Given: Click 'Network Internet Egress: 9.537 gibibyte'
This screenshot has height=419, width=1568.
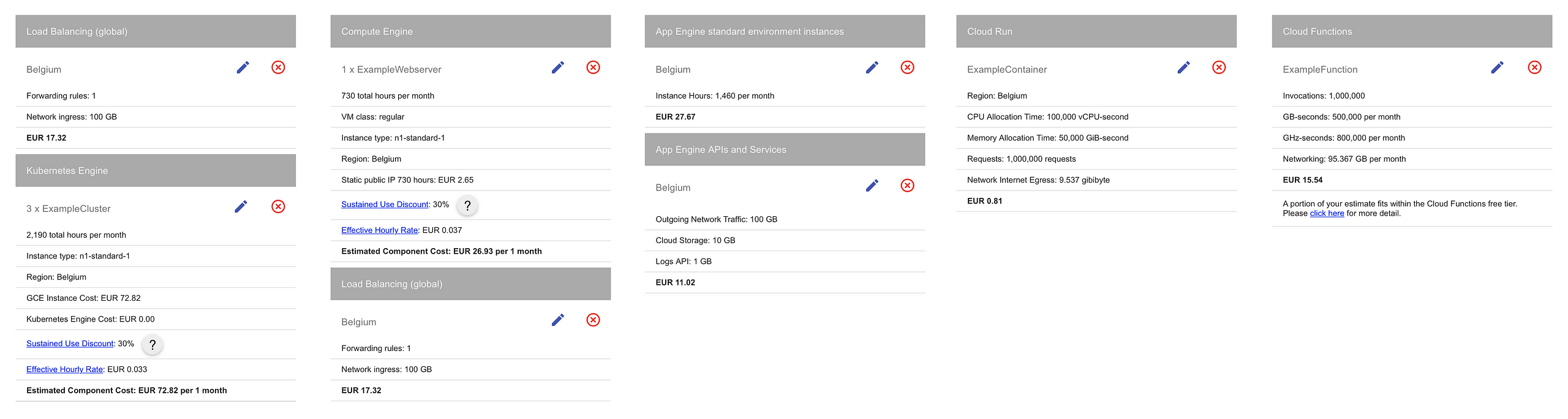Looking at the screenshot, I should pos(1038,180).
